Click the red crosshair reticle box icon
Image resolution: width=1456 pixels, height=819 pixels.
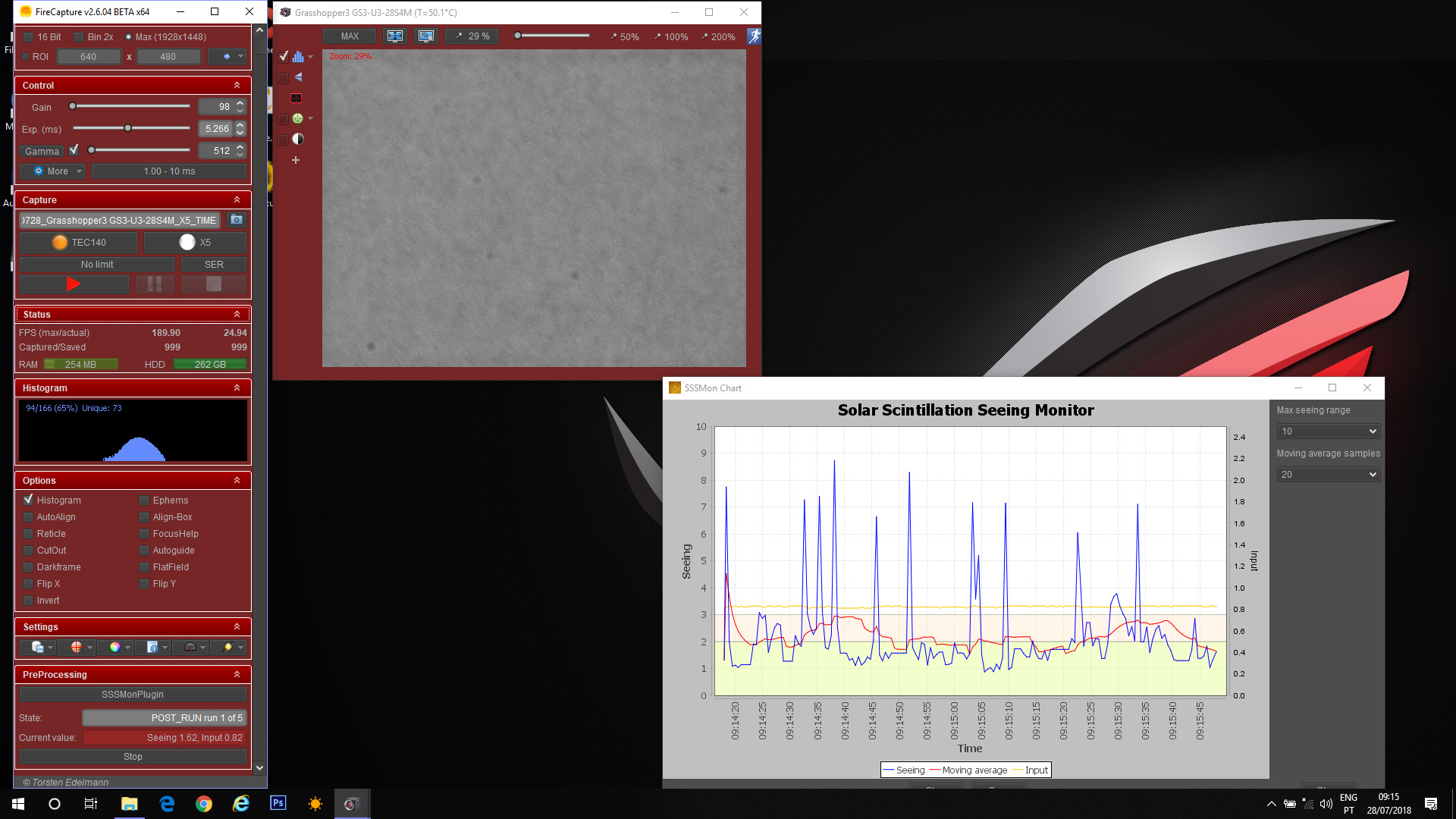point(297,98)
